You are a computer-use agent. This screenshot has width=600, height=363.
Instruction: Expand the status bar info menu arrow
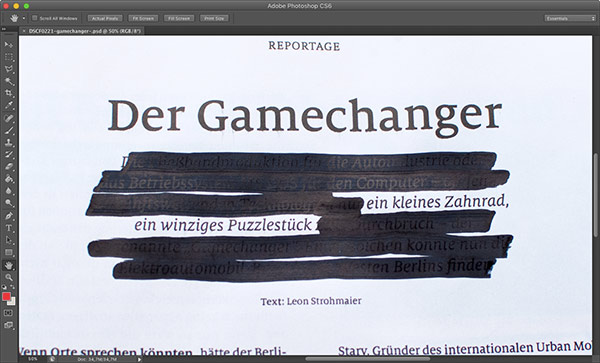[x=139, y=359]
